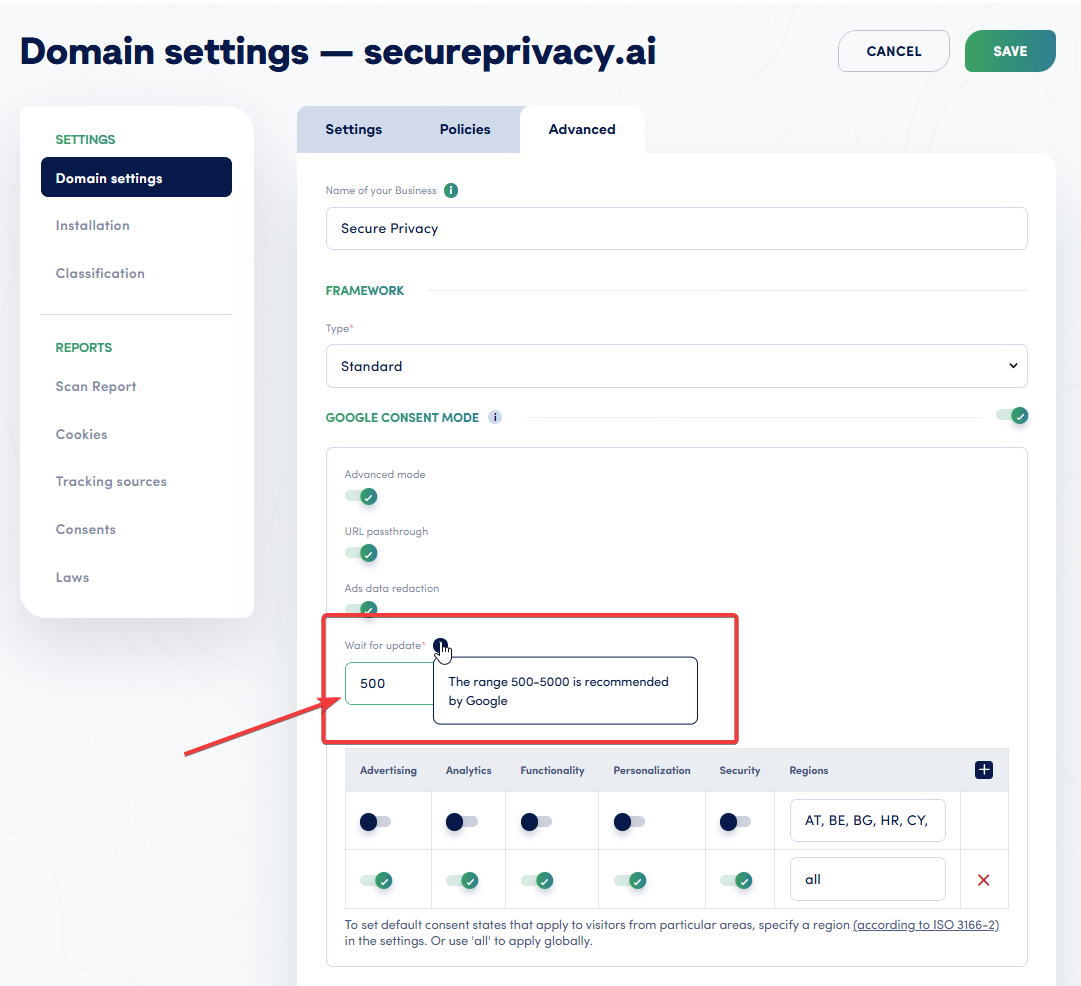Go to Installation in the sidebar
The height and width of the screenshot is (986, 1081).
92,225
